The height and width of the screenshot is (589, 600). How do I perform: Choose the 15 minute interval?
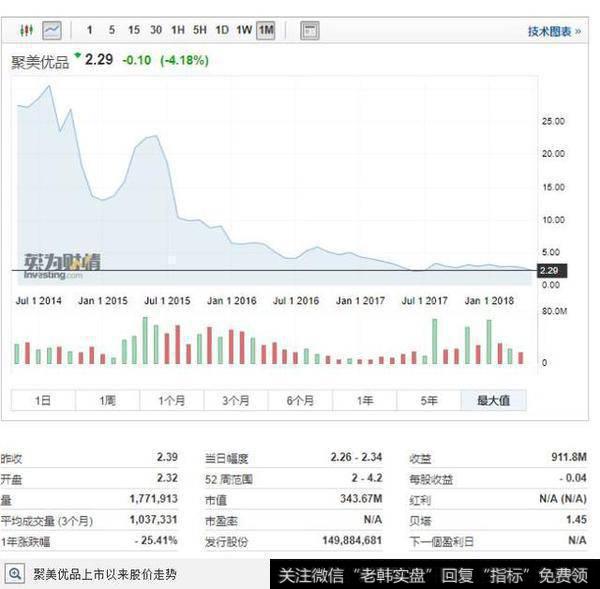click(134, 30)
